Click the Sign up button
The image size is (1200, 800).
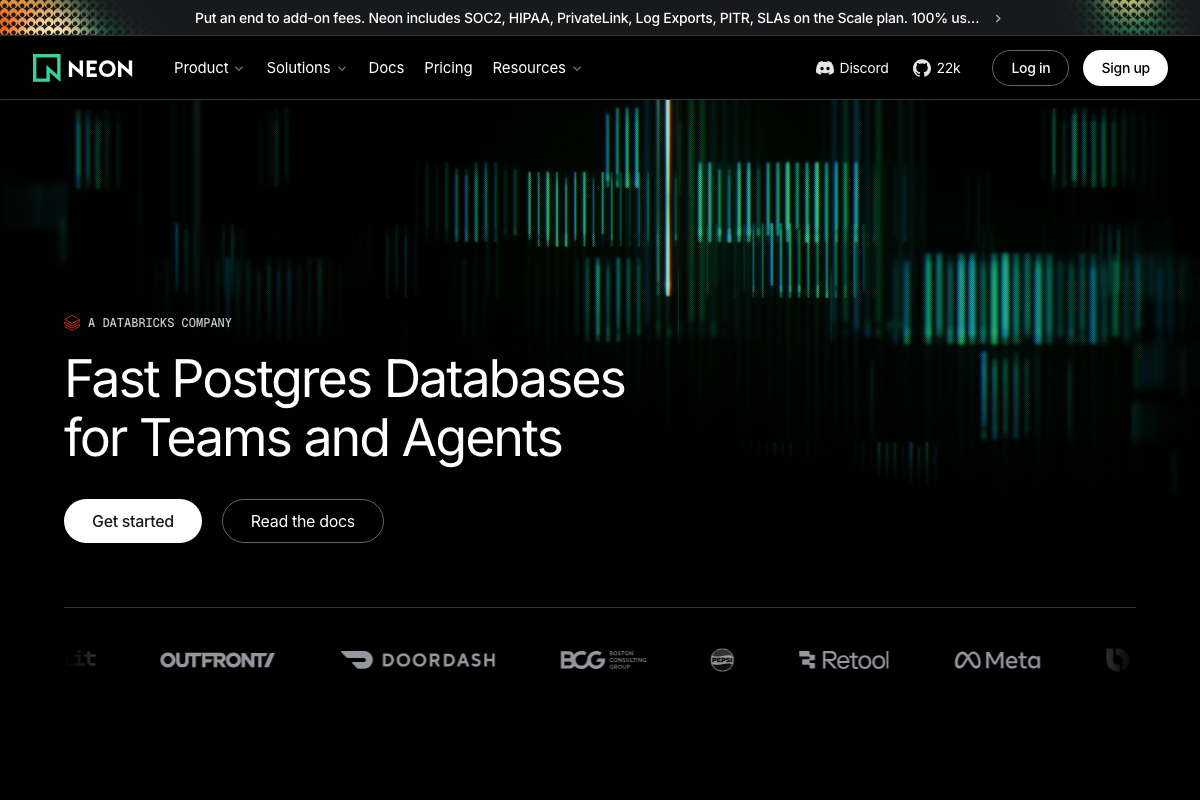click(x=1125, y=68)
